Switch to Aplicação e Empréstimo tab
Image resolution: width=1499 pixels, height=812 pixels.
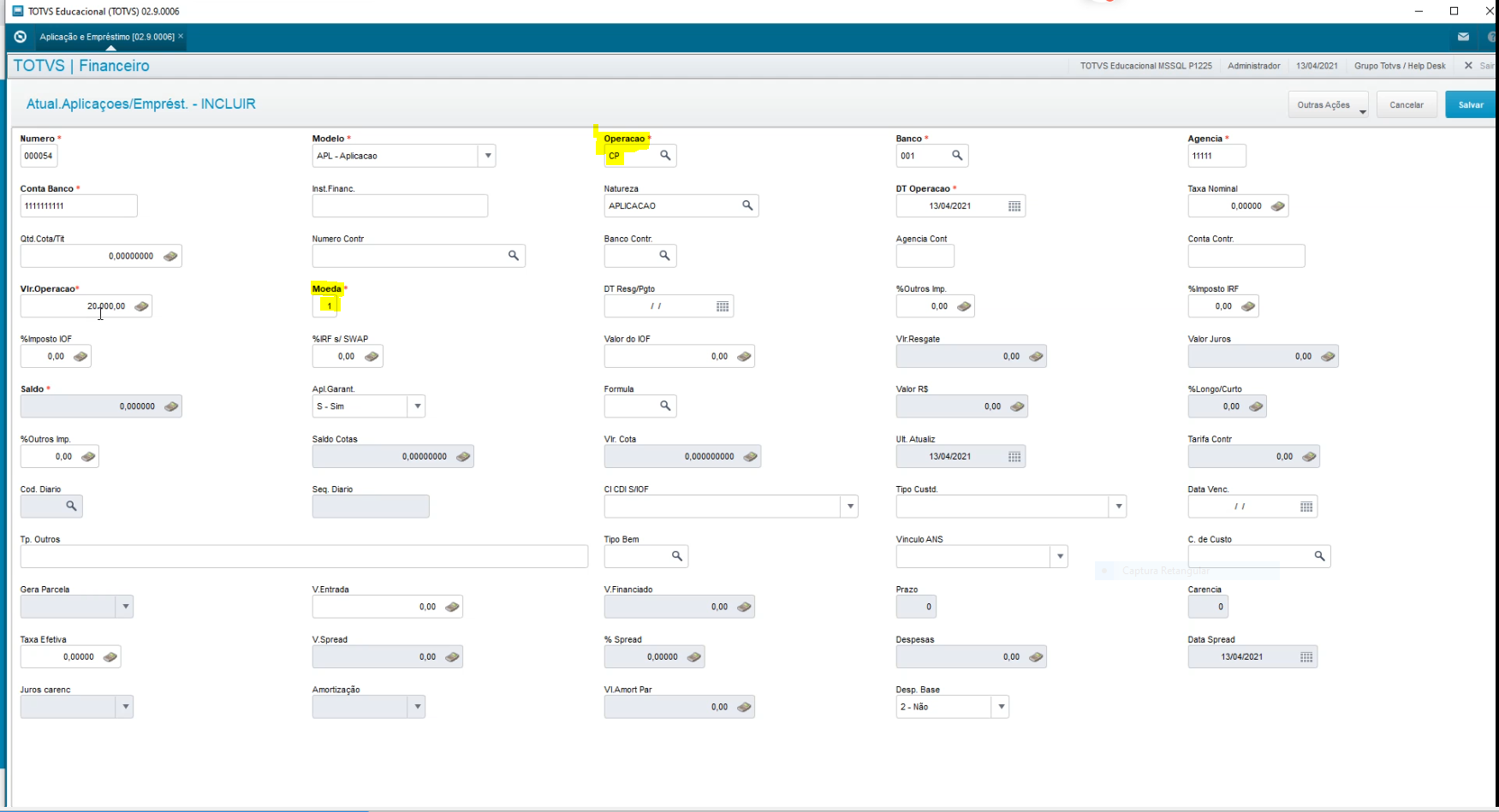[x=107, y=37]
